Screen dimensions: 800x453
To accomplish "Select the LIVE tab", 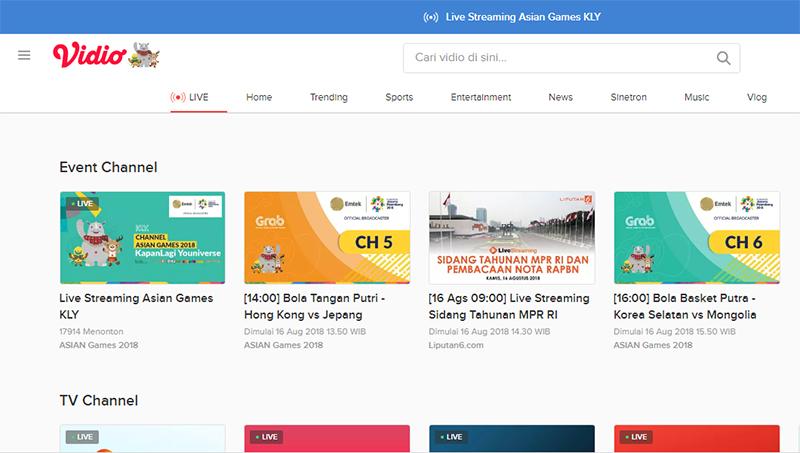I will [190, 97].
